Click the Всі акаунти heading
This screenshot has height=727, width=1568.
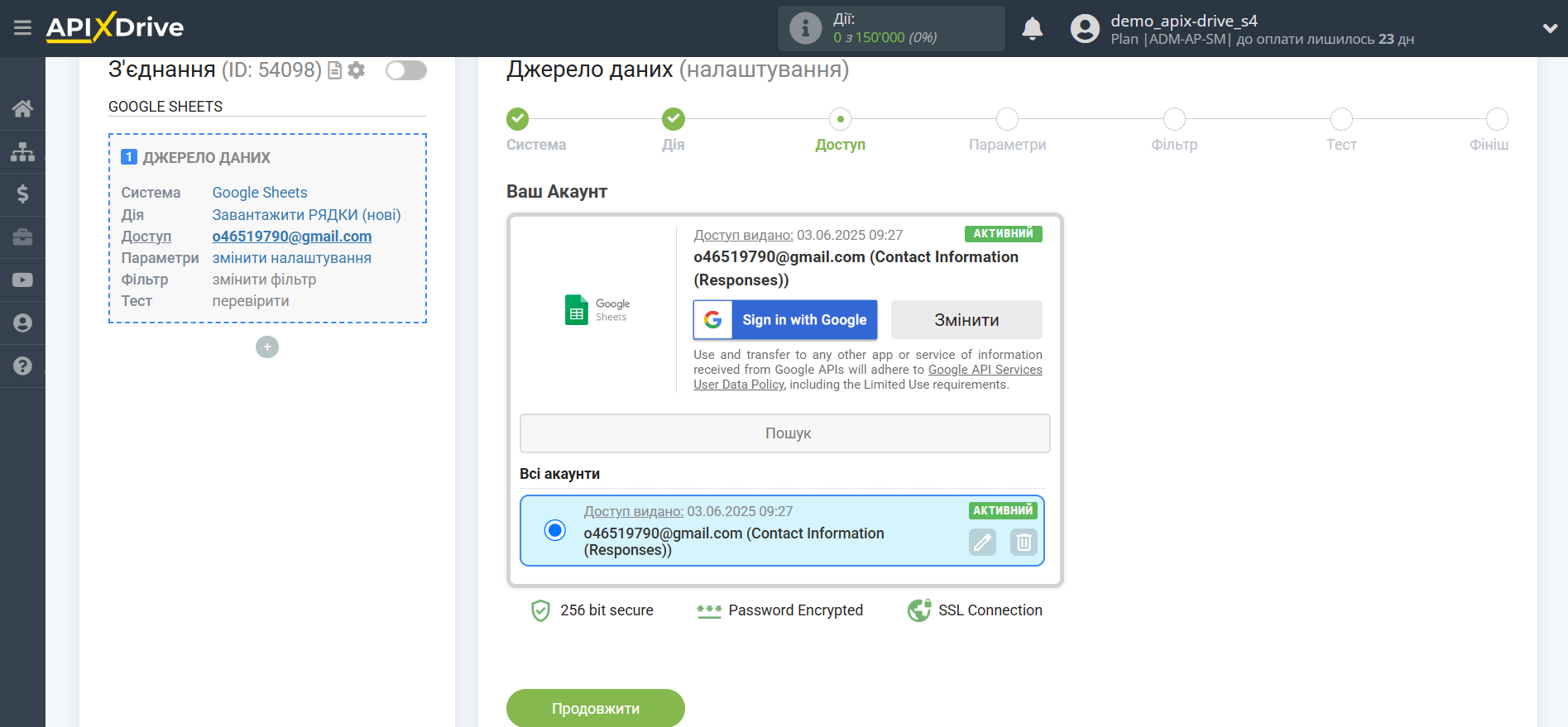[x=559, y=474]
